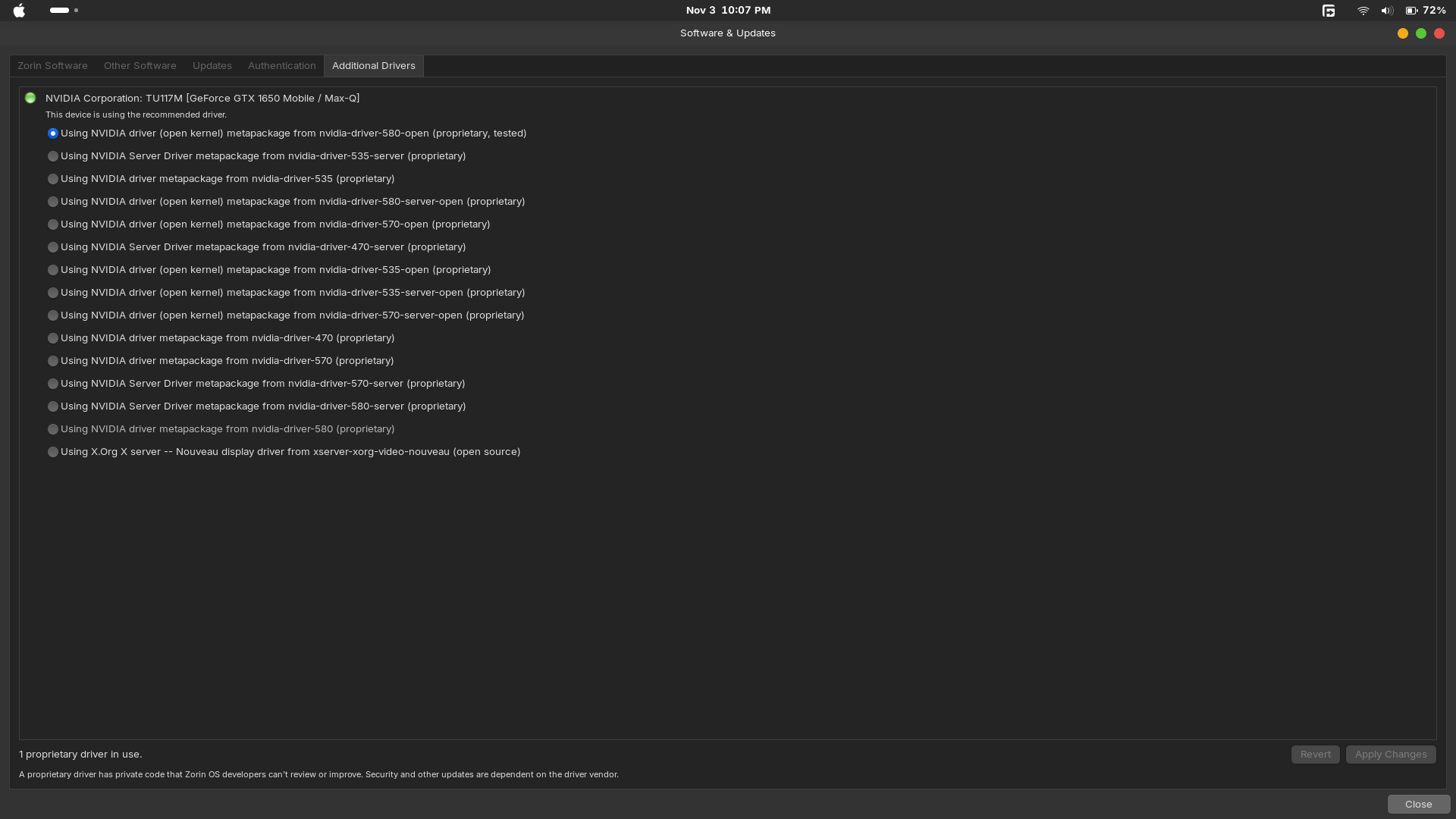The width and height of the screenshot is (1456, 819).
Task: Open the volume speaker icon
Action: click(1386, 11)
